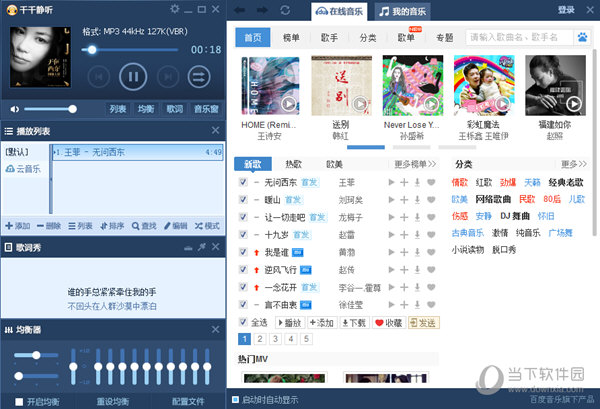Screen dimensions: 600x409
Task: Download the song 让一切随吧
Action: [417, 217]
